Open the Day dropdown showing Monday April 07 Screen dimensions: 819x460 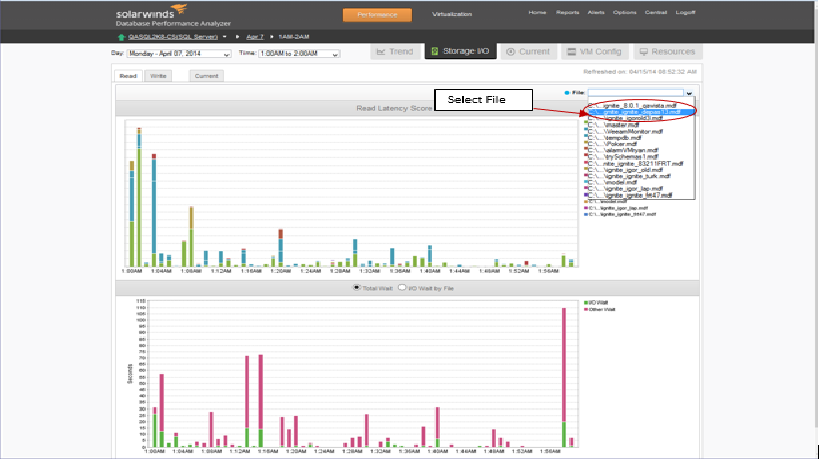coord(179,54)
